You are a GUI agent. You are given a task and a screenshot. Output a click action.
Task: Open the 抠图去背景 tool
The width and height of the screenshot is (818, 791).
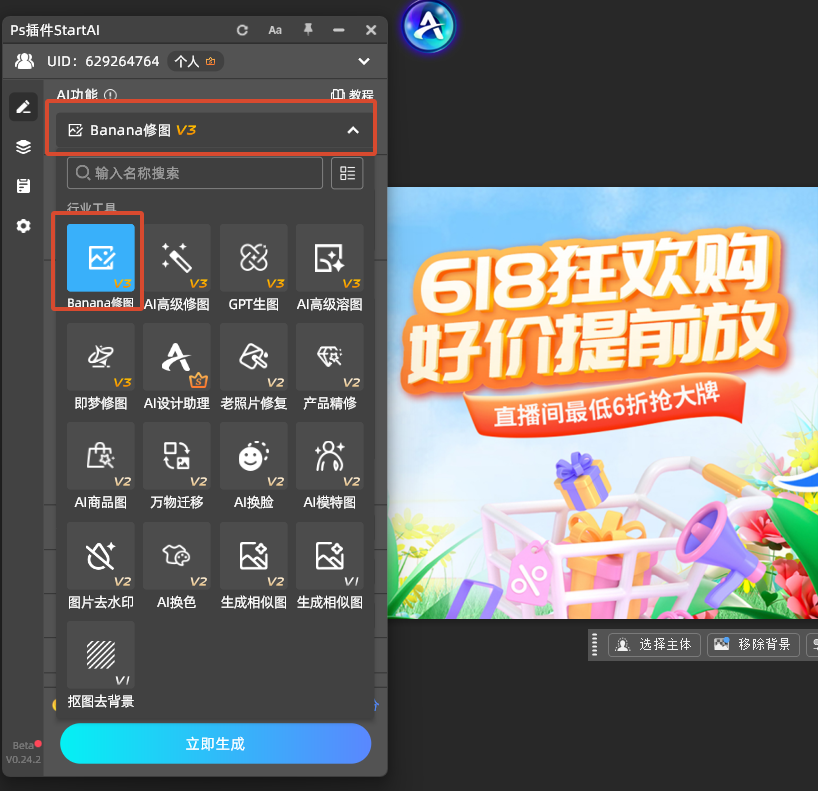101,655
